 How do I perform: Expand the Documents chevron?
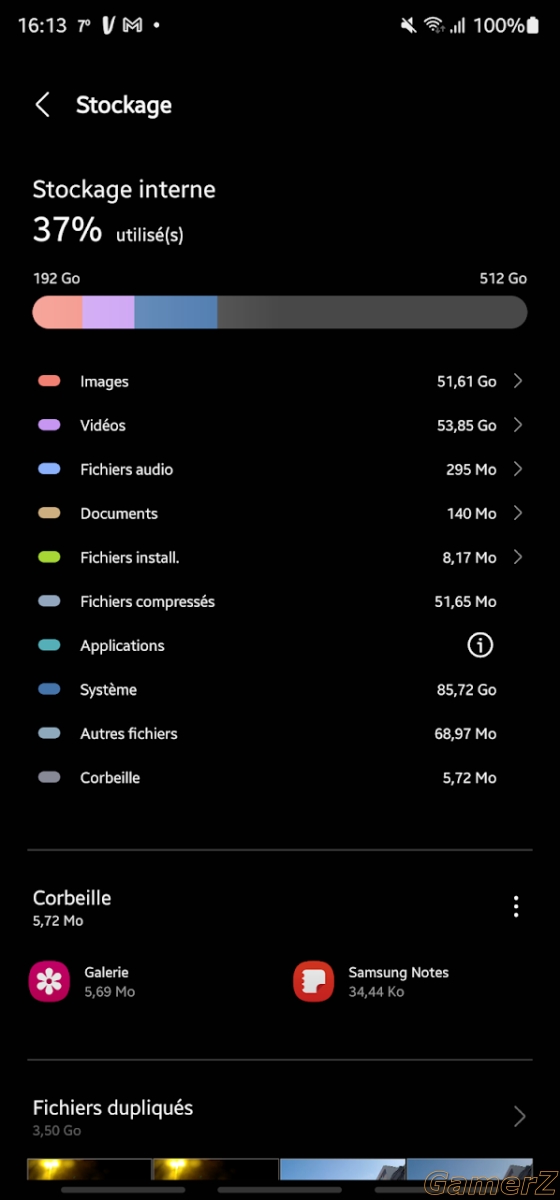point(518,513)
